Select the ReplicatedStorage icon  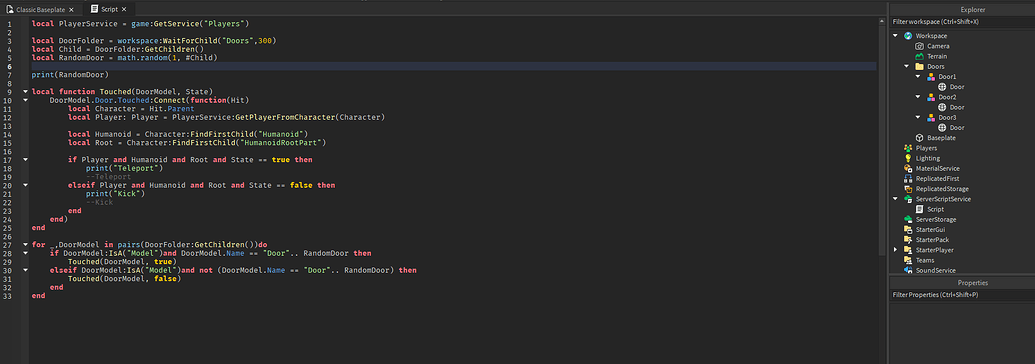(908, 189)
